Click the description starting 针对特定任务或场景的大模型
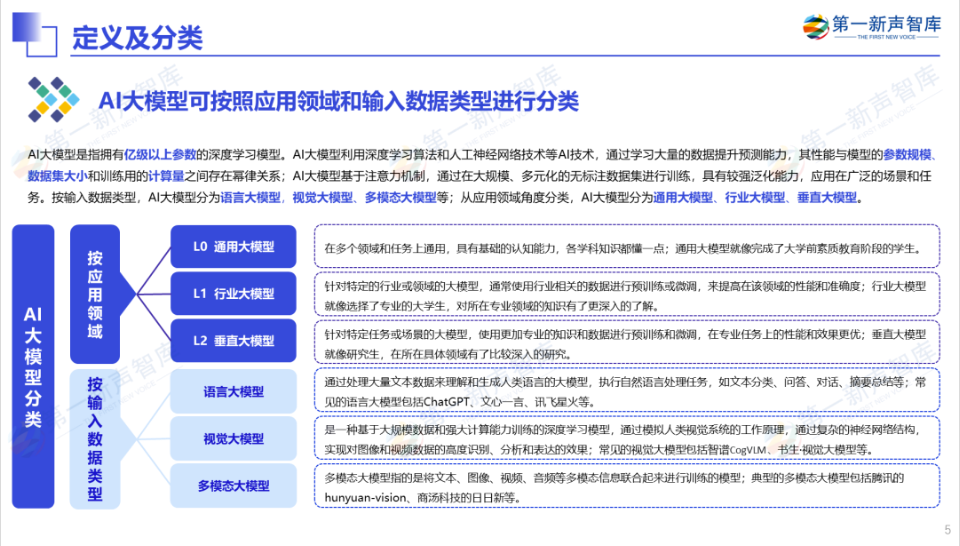 click(627, 343)
